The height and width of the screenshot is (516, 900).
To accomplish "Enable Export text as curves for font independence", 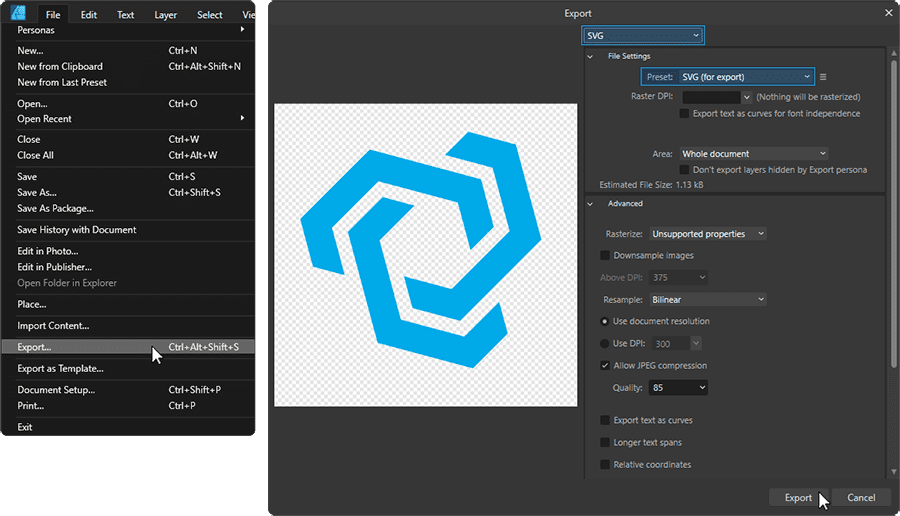I will click(684, 114).
